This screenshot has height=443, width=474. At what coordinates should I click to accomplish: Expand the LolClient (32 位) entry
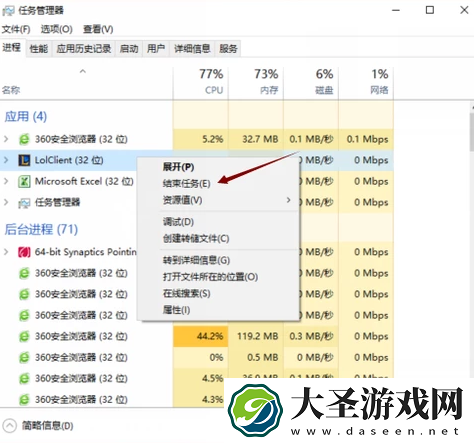pos(6,160)
